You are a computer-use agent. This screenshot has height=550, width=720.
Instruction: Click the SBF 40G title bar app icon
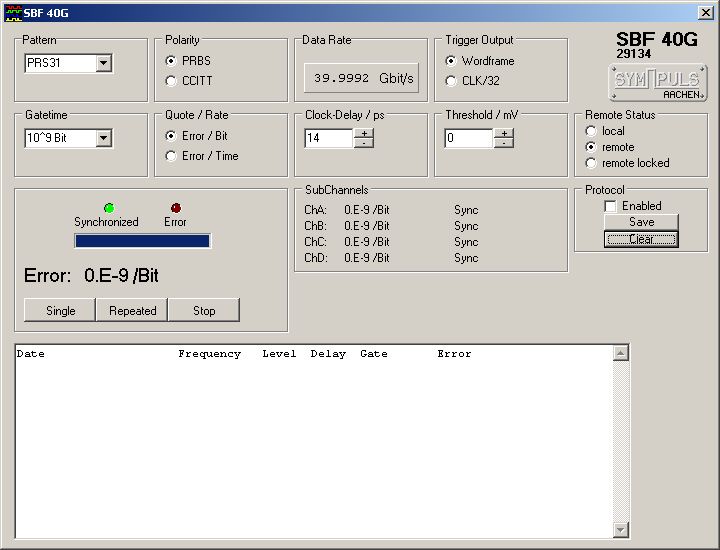(13, 13)
